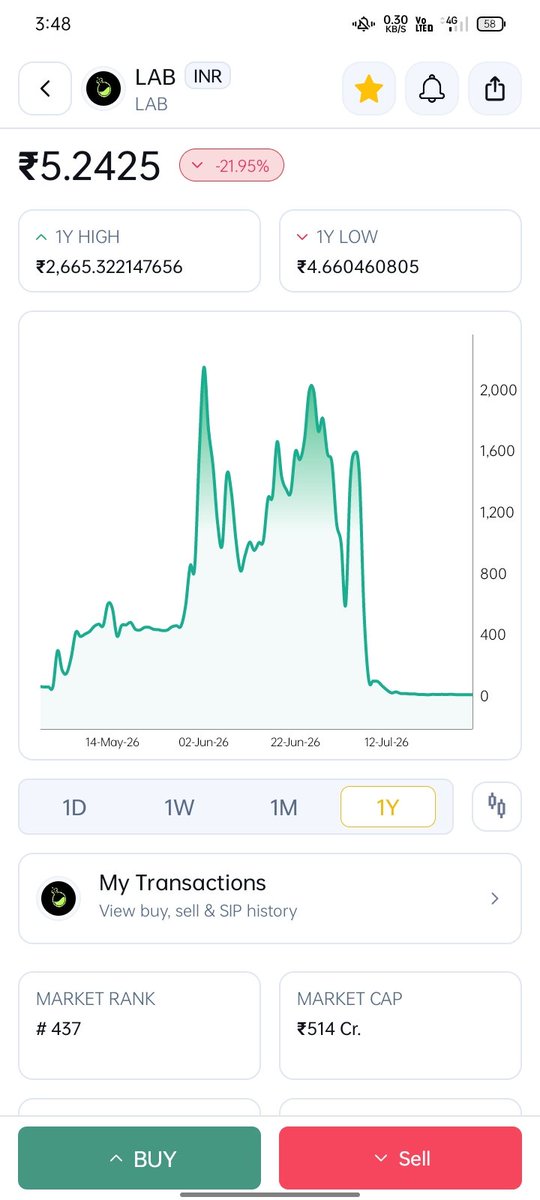Tap the coin icon in My Transactions

[59, 898]
